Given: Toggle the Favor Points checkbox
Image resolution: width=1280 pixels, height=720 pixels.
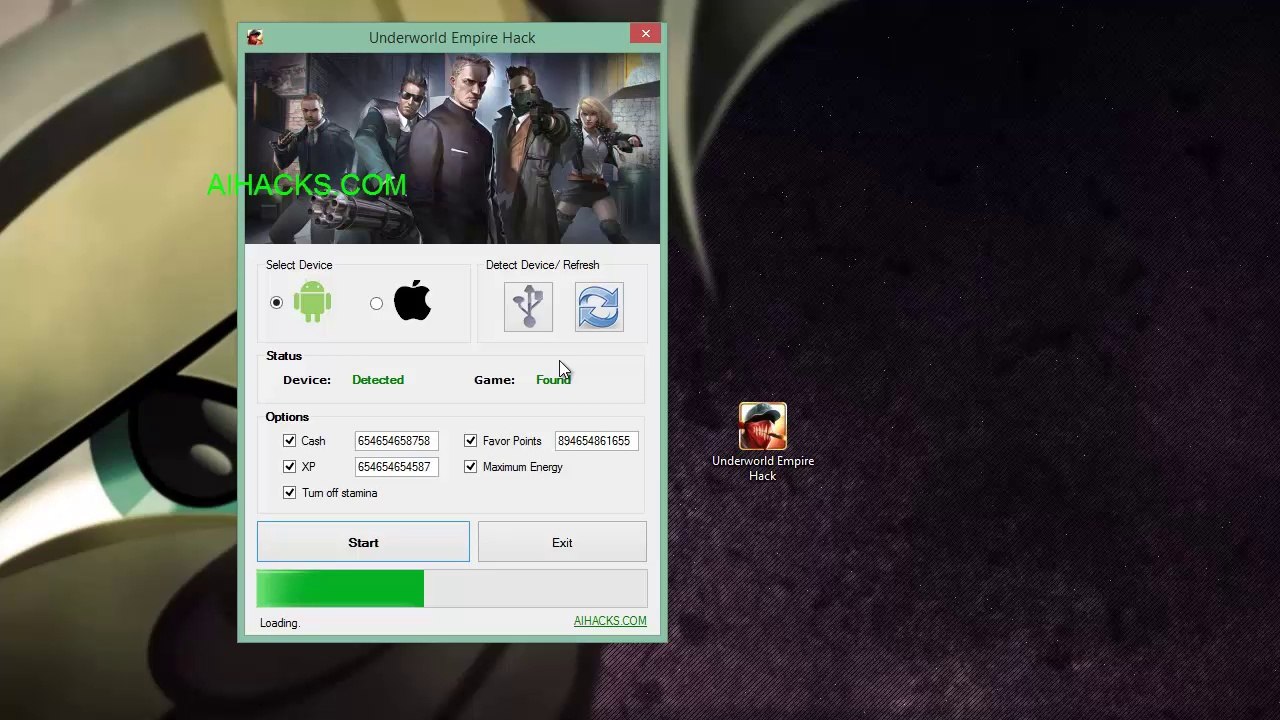Looking at the screenshot, I should click(x=471, y=441).
